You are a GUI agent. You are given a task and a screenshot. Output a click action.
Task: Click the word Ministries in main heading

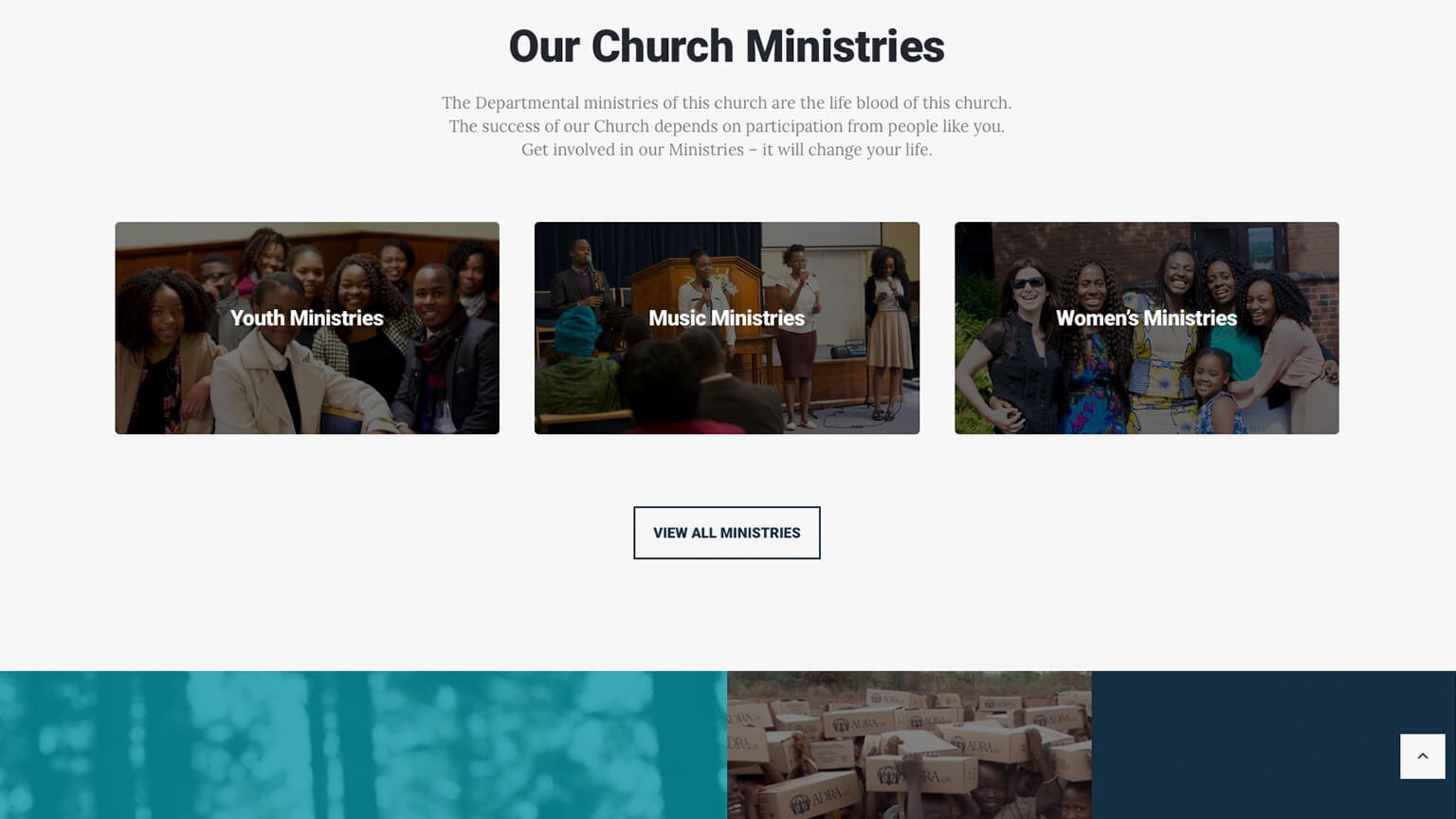(845, 46)
